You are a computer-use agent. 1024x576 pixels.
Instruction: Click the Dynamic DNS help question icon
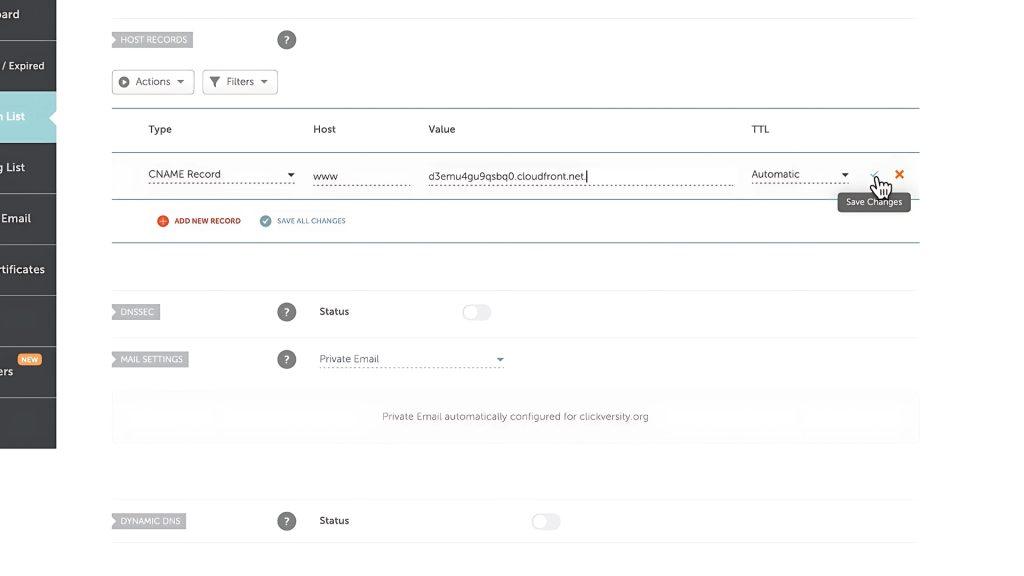coord(286,521)
